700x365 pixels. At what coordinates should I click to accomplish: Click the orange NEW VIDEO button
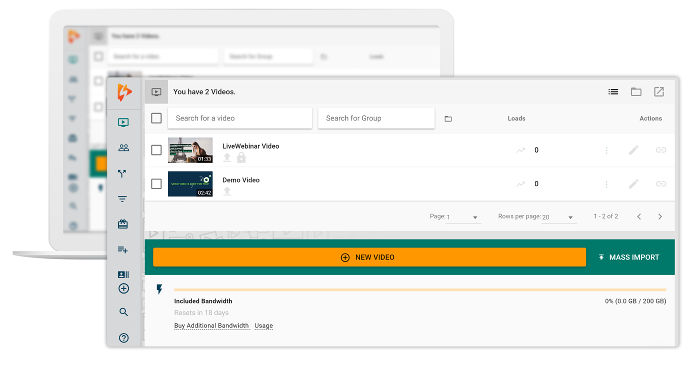[x=369, y=257]
